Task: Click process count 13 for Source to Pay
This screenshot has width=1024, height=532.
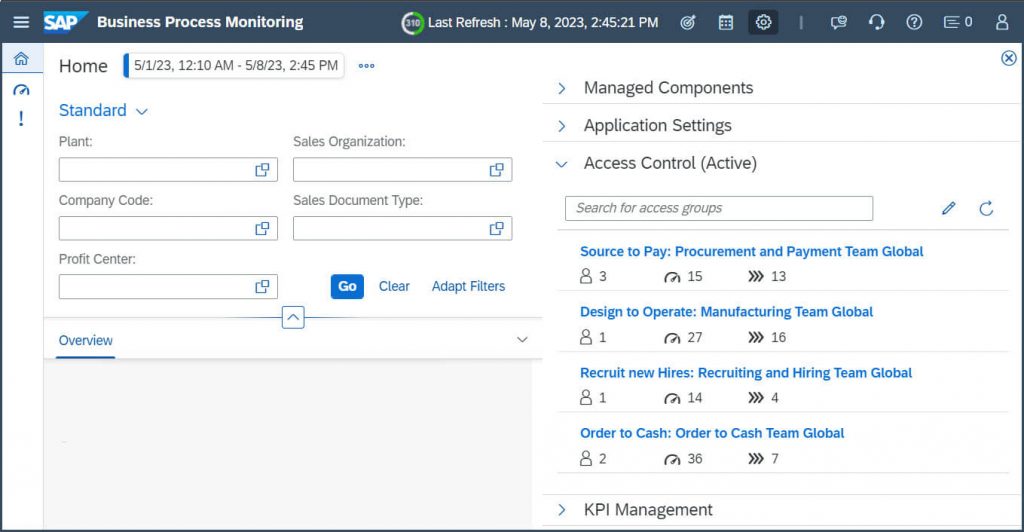Action: point(767,277)
